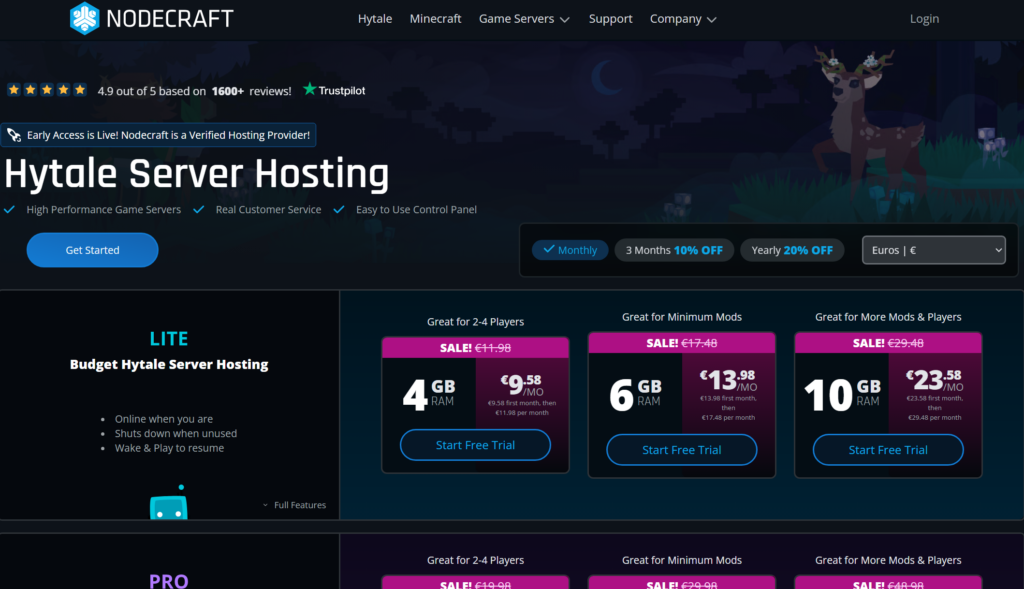The height and width of the screenshot is (589, 1024).
Task: Switch billing to 3 Months 10% OFF
Action: point(674,250)
